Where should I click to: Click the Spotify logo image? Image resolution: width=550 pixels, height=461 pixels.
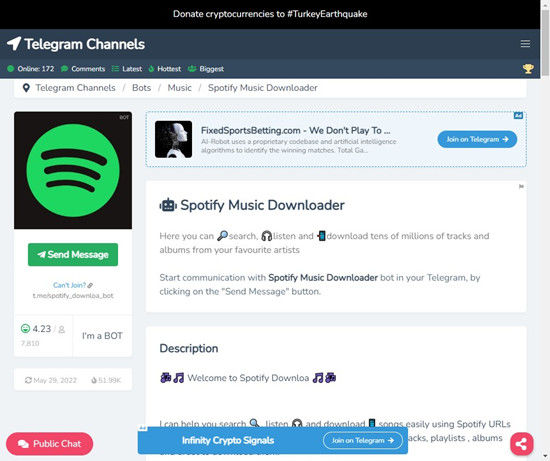[x=73, y=171]
